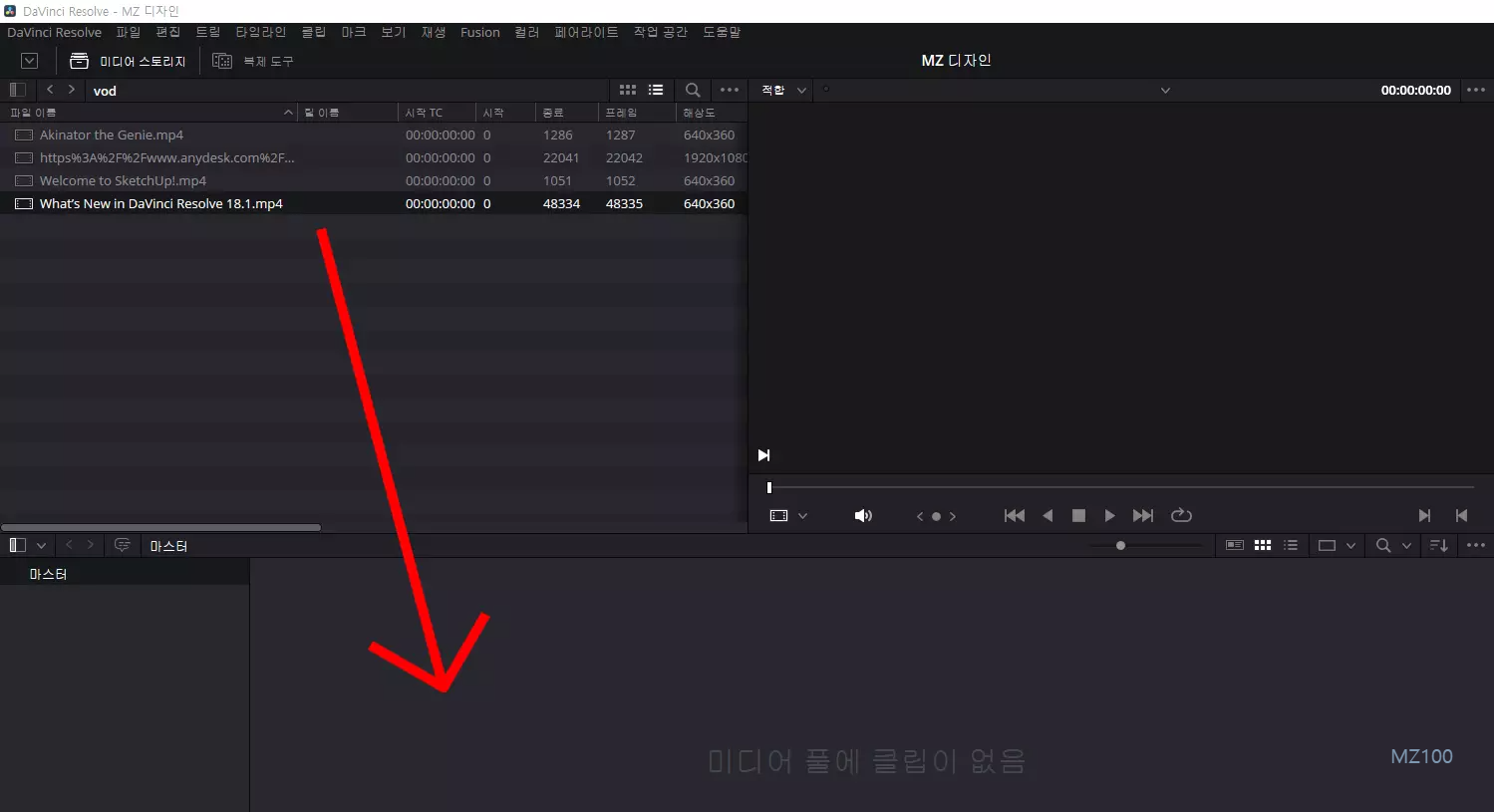The width and height of the screenshot is (1494, 812).
Task: Open the Help (도움말) menu
Action: (722, 32)
